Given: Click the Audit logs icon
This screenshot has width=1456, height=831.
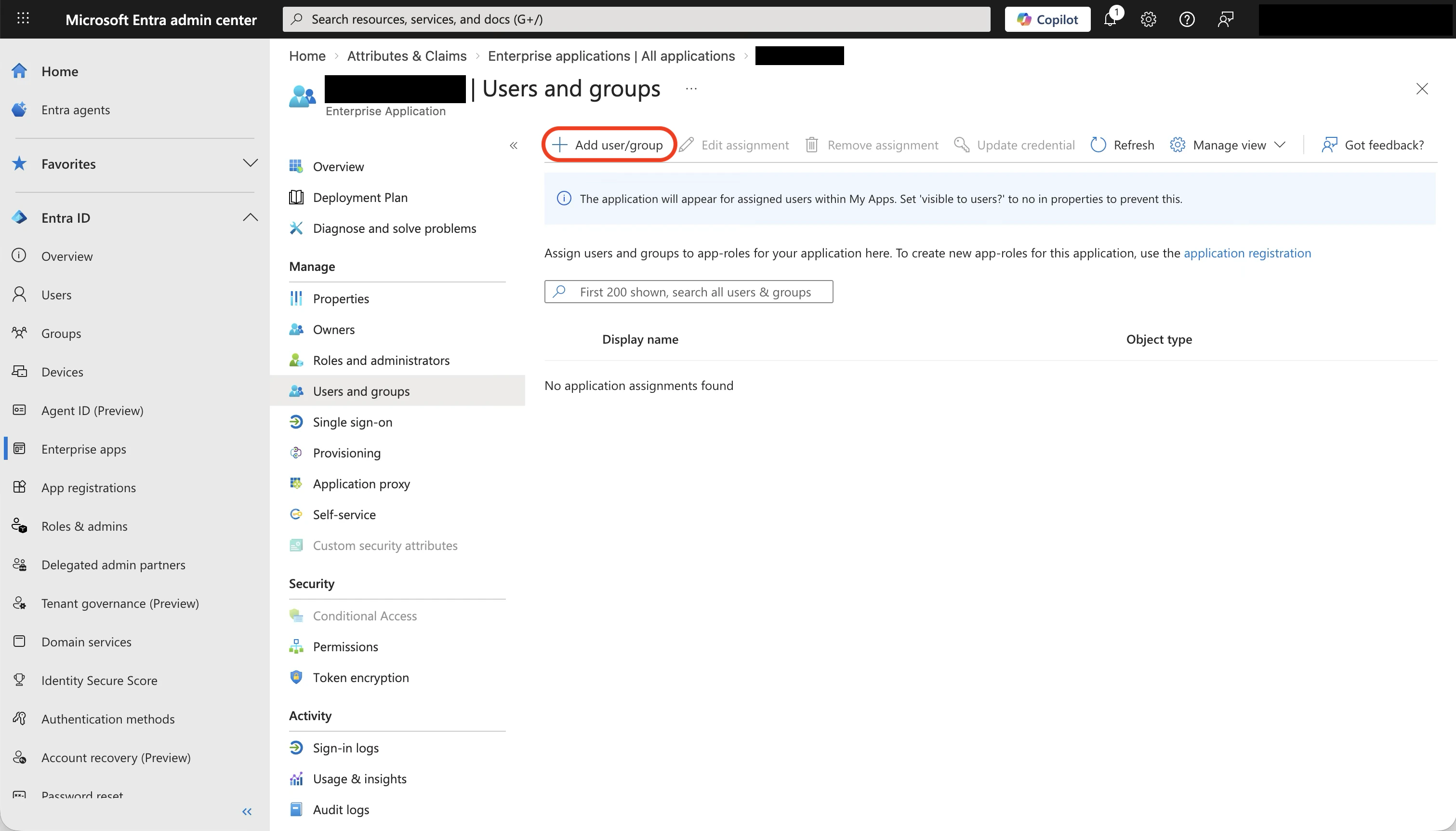Looking at the screenshot, I should pyautogui.click(x=296, y=809).
